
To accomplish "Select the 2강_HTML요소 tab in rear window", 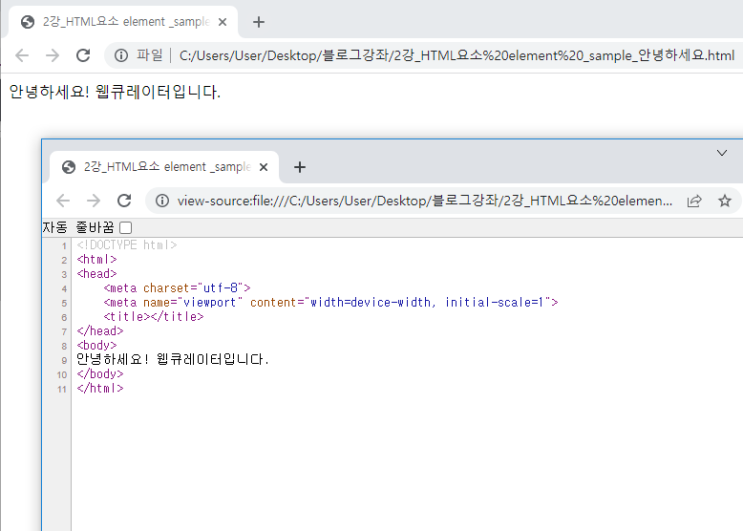I will 123,22.
